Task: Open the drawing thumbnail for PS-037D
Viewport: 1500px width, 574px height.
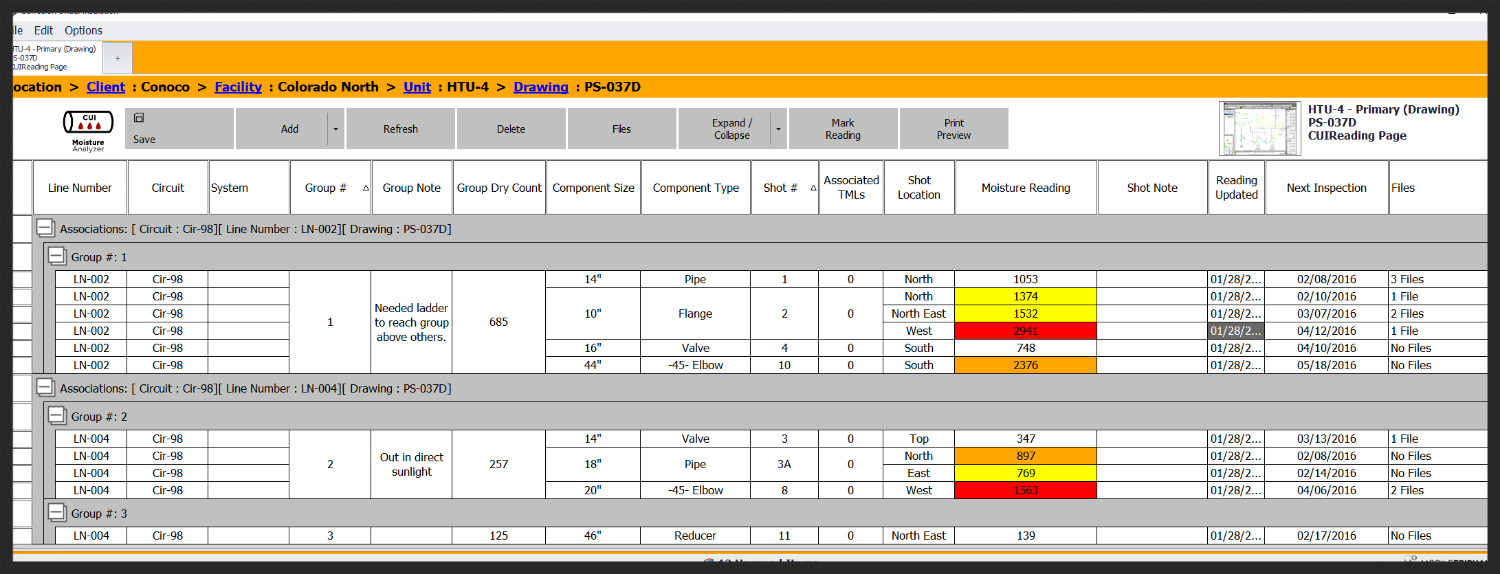Action: tap(1260, 129)
